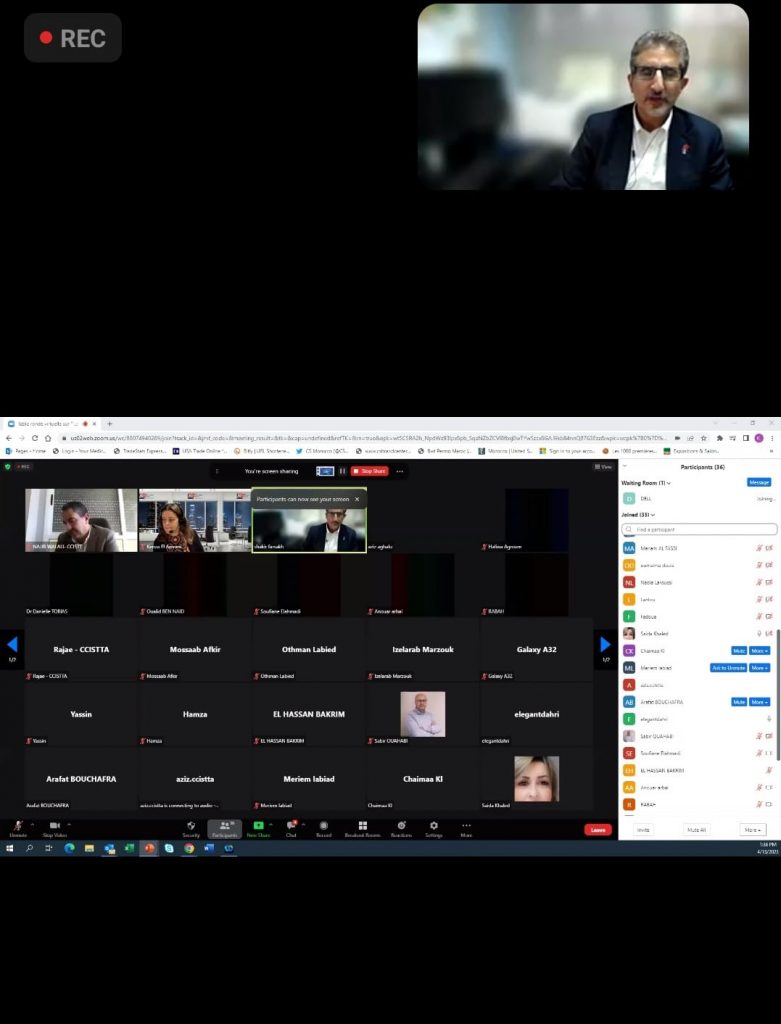The height and width of the screenshot is (1024, 781).
Task: Go to previous gallery page arrow
Action: tap(12, 645)
